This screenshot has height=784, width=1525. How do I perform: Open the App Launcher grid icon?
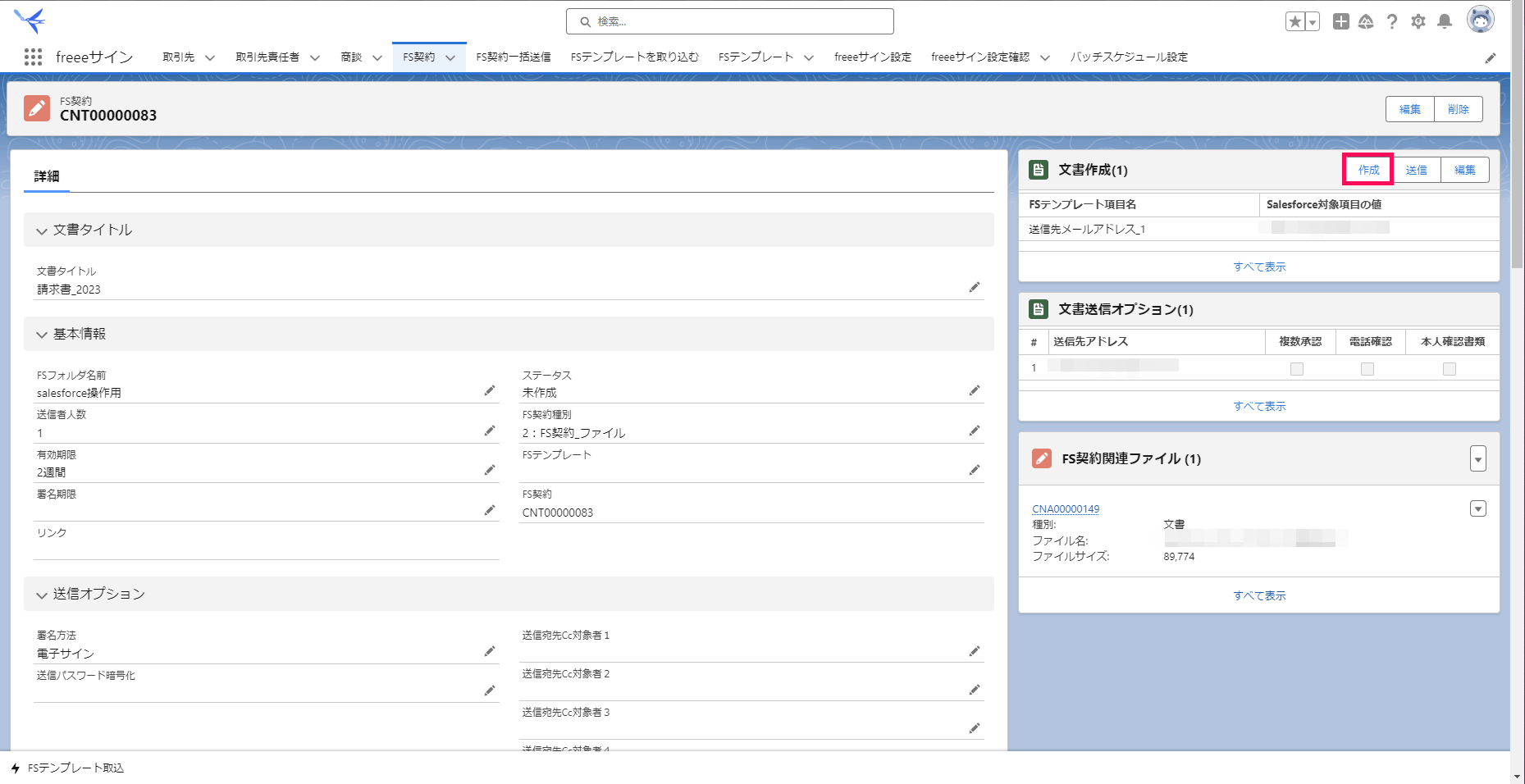33,57
